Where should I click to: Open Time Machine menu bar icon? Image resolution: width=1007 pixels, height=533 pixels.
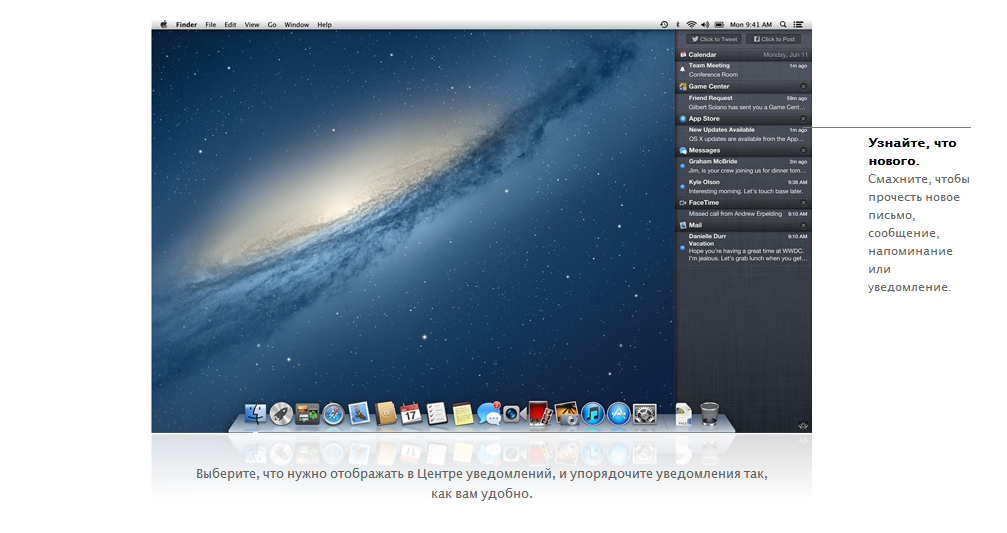tap(664, 24)
